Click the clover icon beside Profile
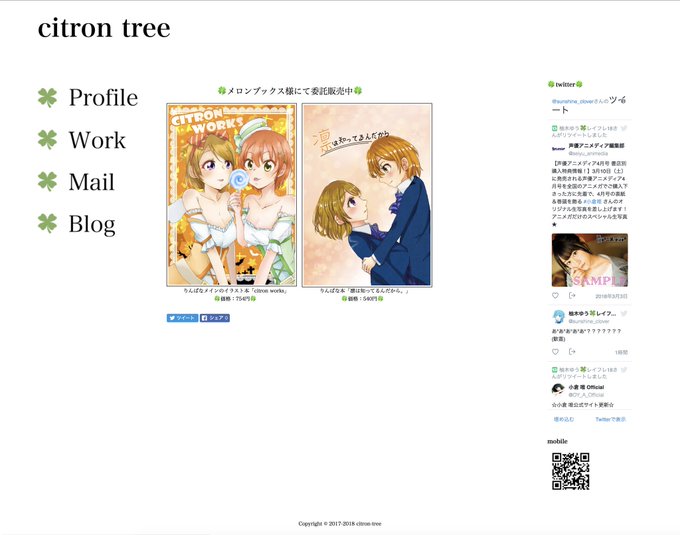The height and width of the screenshot is (535, 680). click(47, 98)
